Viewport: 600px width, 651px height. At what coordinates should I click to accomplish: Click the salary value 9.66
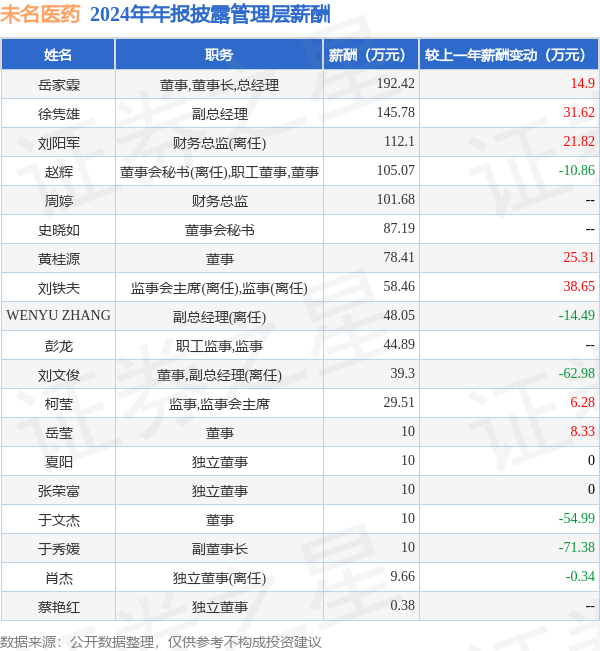402,576
